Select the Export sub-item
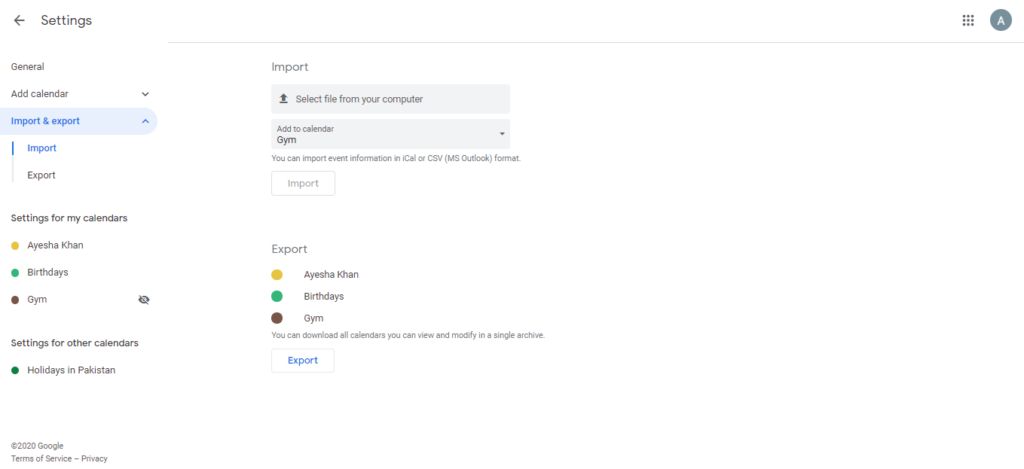The width and height of the screenshot is (1024, 469). pyautogui.click(x=41, y=175)
